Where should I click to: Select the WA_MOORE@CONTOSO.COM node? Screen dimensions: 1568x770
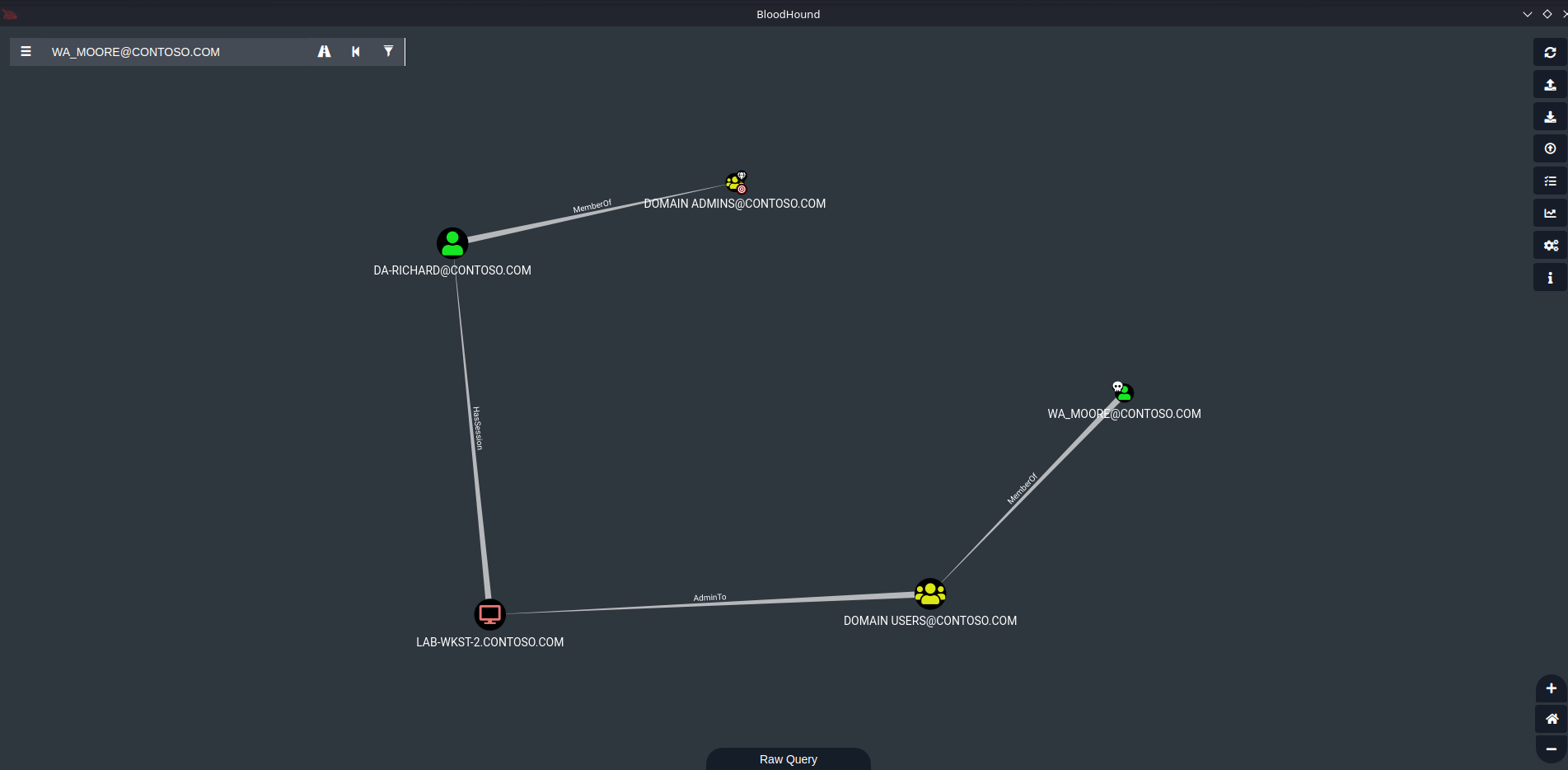(x=1123, y=392)
